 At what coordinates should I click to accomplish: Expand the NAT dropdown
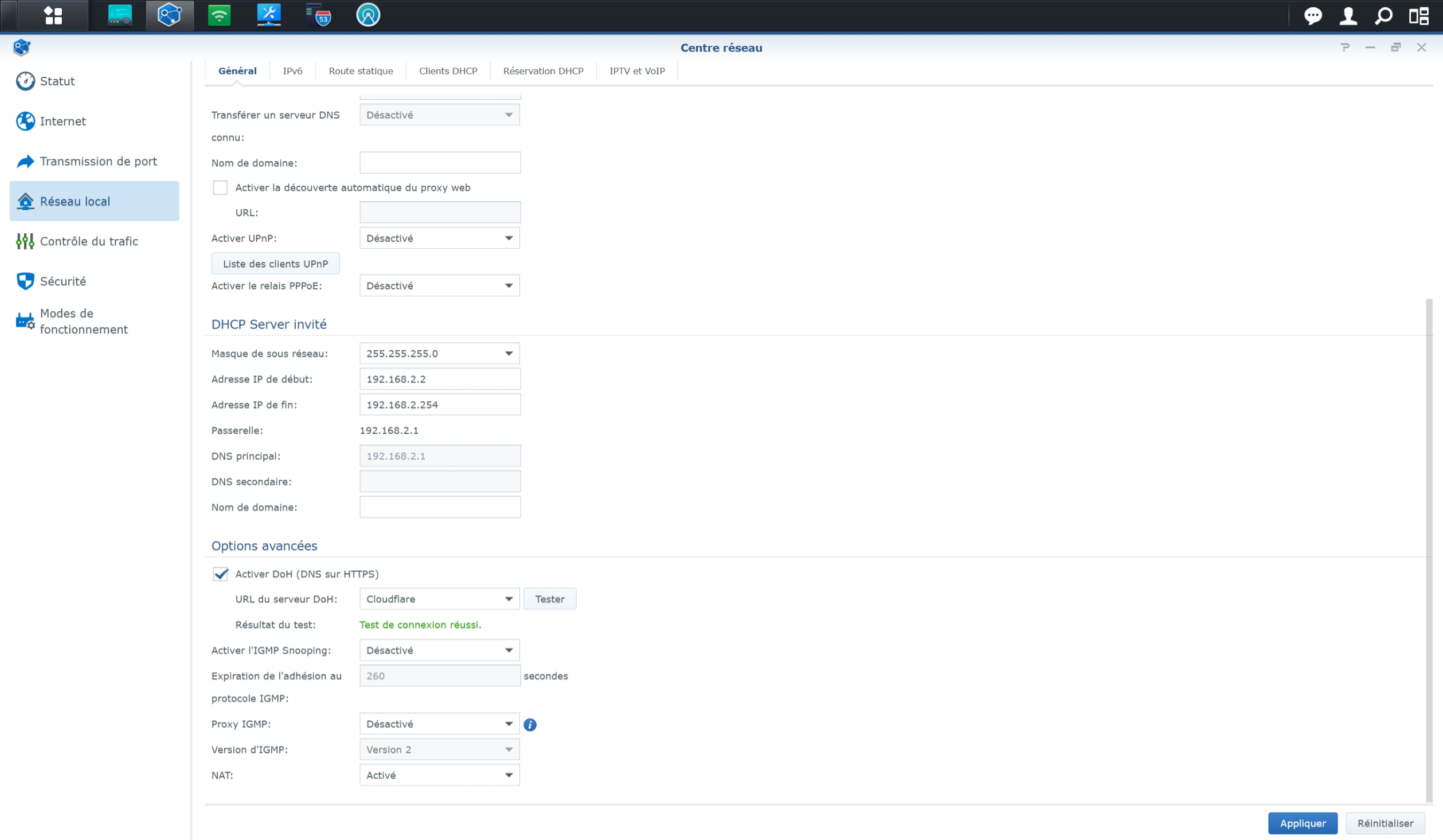[x=439, y=775]
